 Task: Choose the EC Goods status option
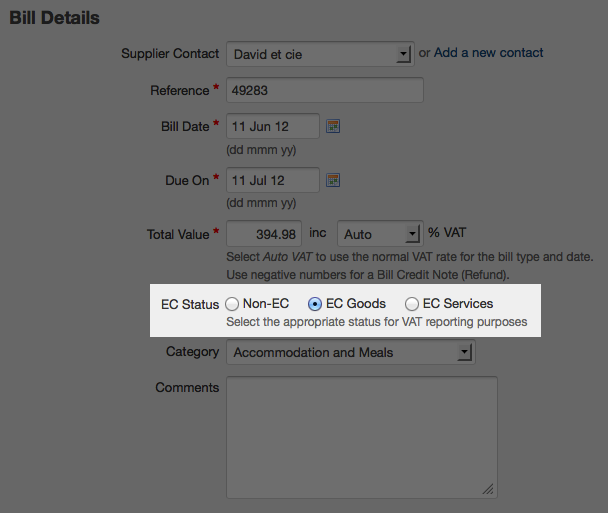(x=316, y=304)
